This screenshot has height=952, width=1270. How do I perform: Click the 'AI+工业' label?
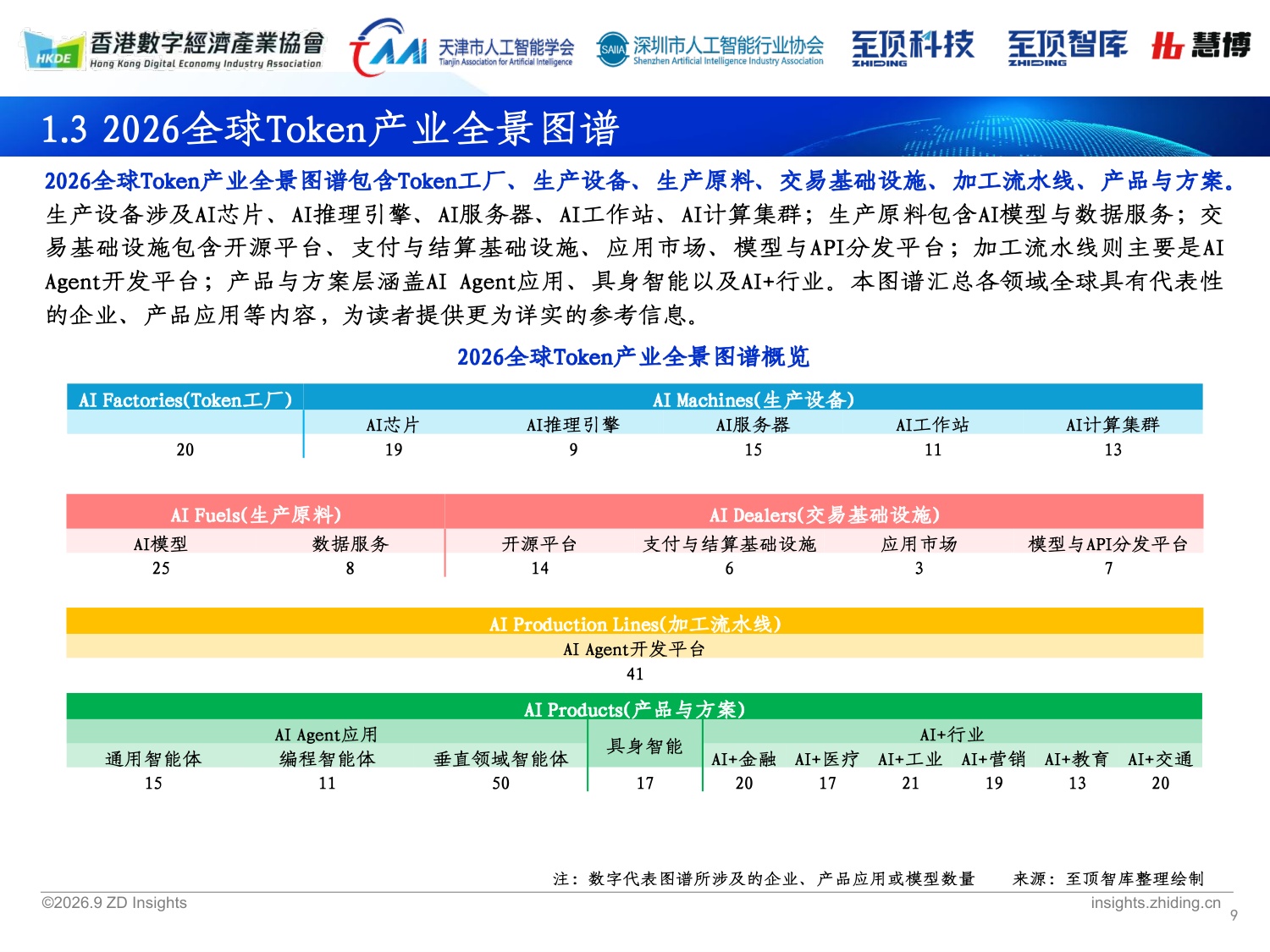click(910, 759)
